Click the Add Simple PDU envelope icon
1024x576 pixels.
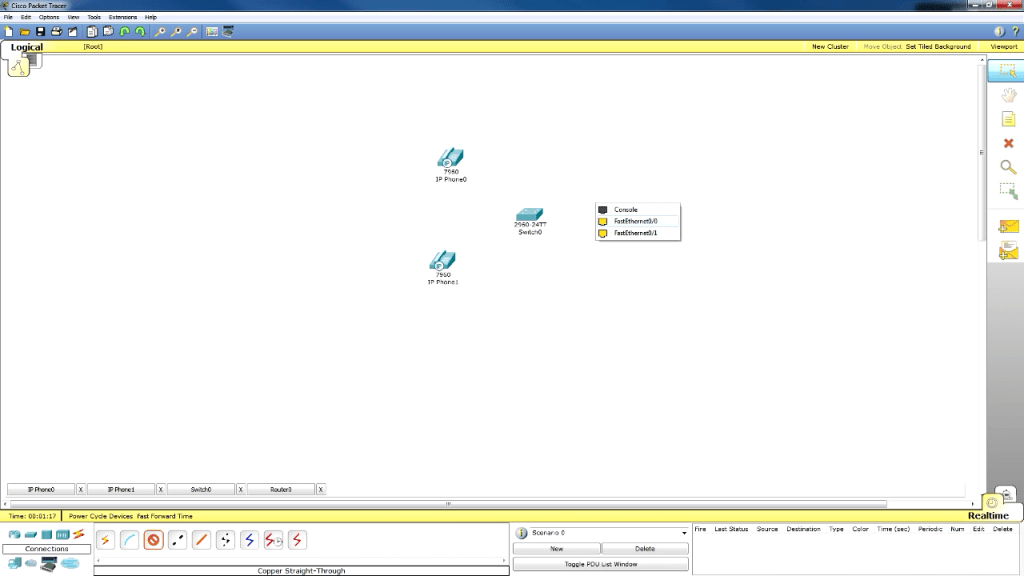pyautogui.click(x=1008, y=226)
